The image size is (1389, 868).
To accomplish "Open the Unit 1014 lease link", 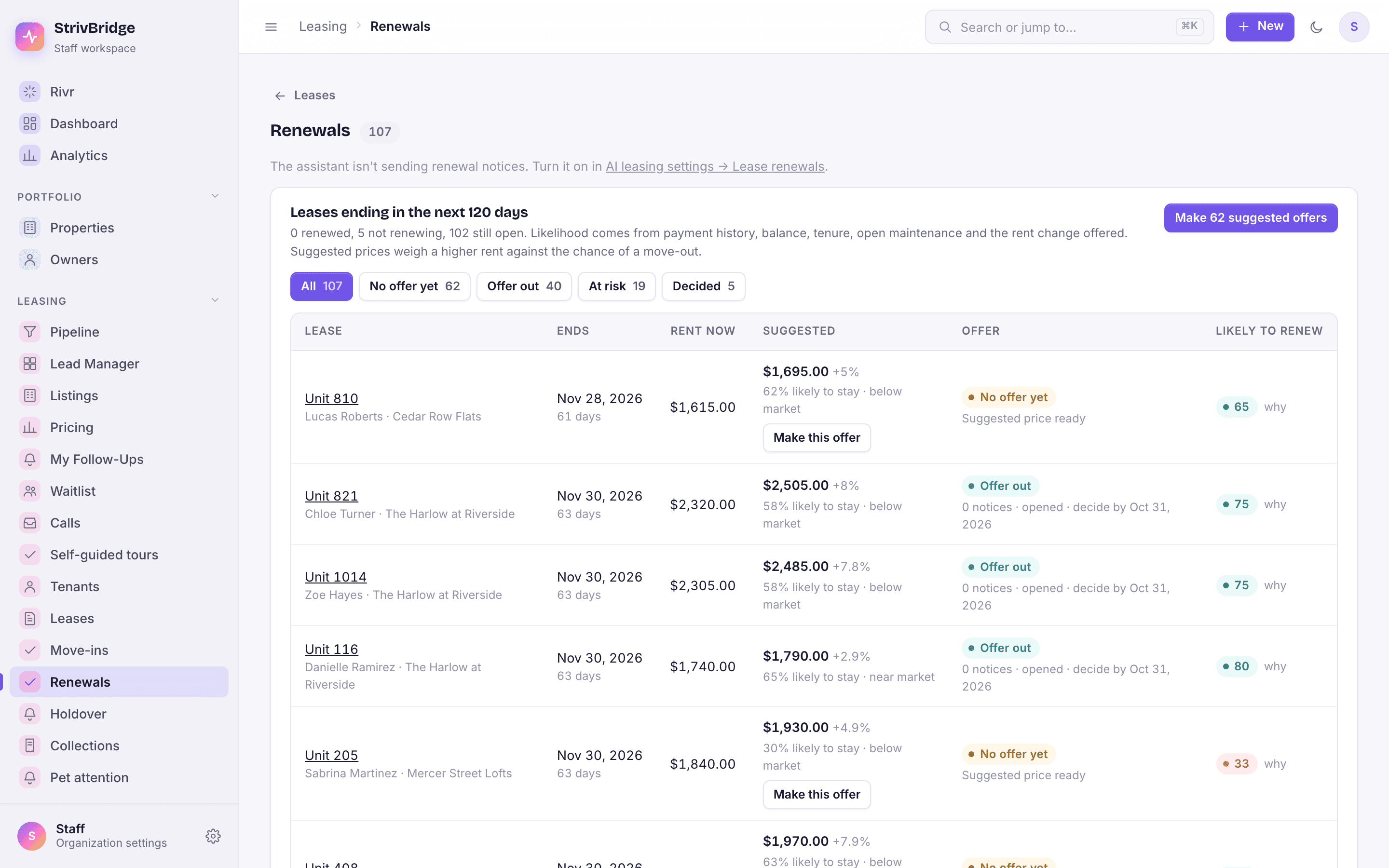I will 335,576.
